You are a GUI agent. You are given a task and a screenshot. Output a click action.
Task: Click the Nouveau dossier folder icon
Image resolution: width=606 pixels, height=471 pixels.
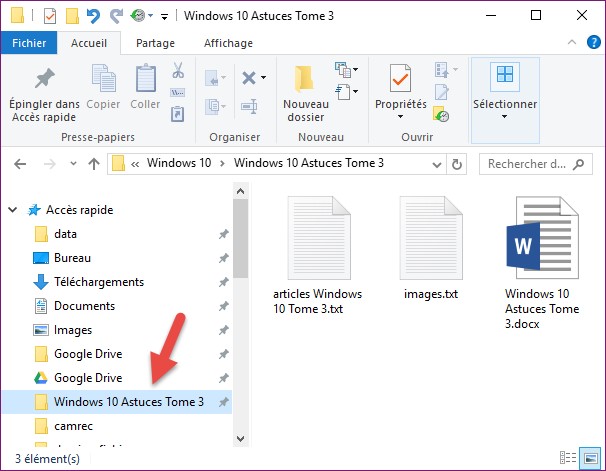click(x=304, y=80)
